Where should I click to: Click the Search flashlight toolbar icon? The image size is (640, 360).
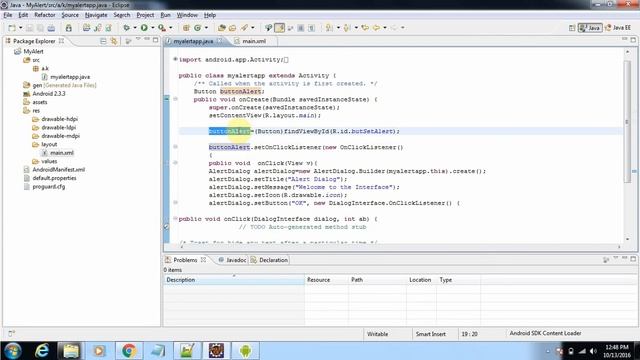[x=244, y=28]
